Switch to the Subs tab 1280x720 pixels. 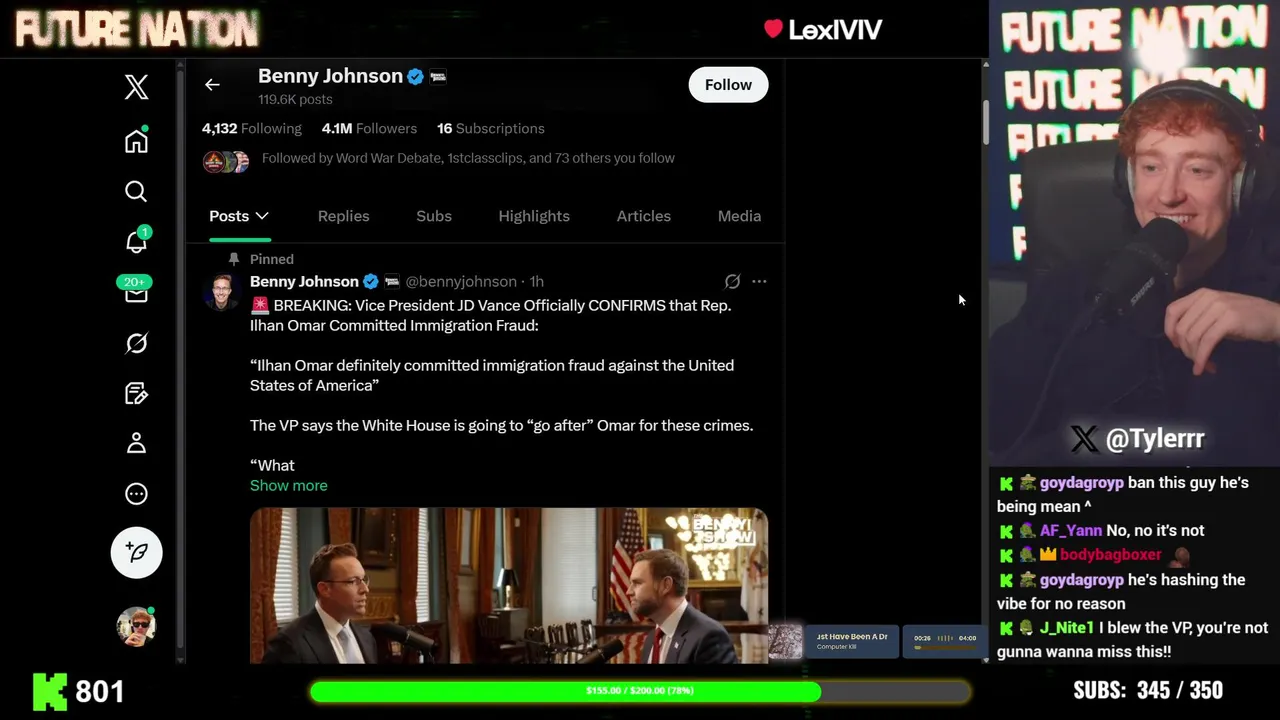click(434, 216)
